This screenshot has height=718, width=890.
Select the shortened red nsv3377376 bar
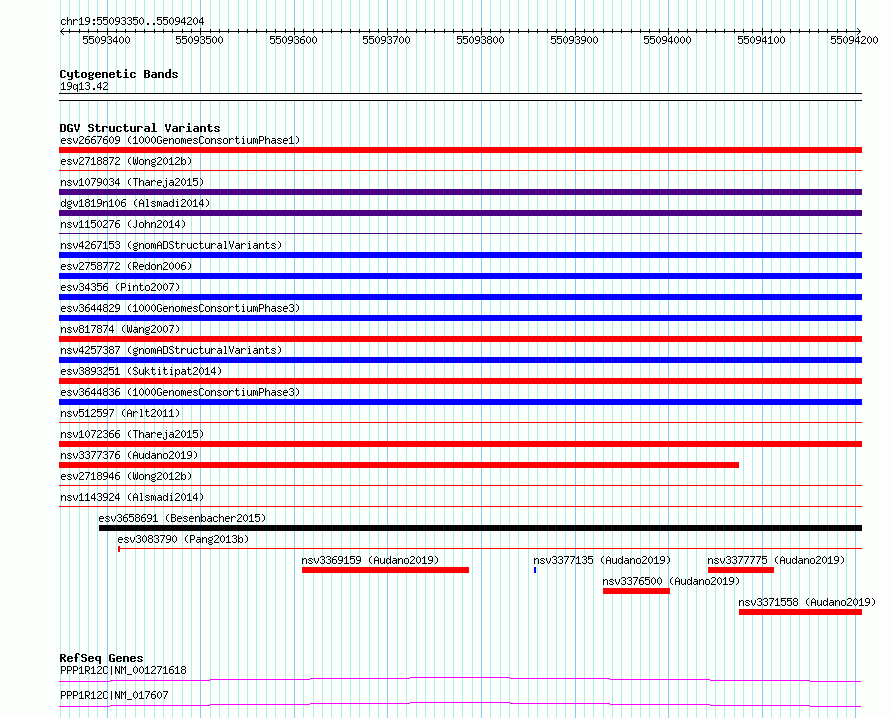pos(399,465)
